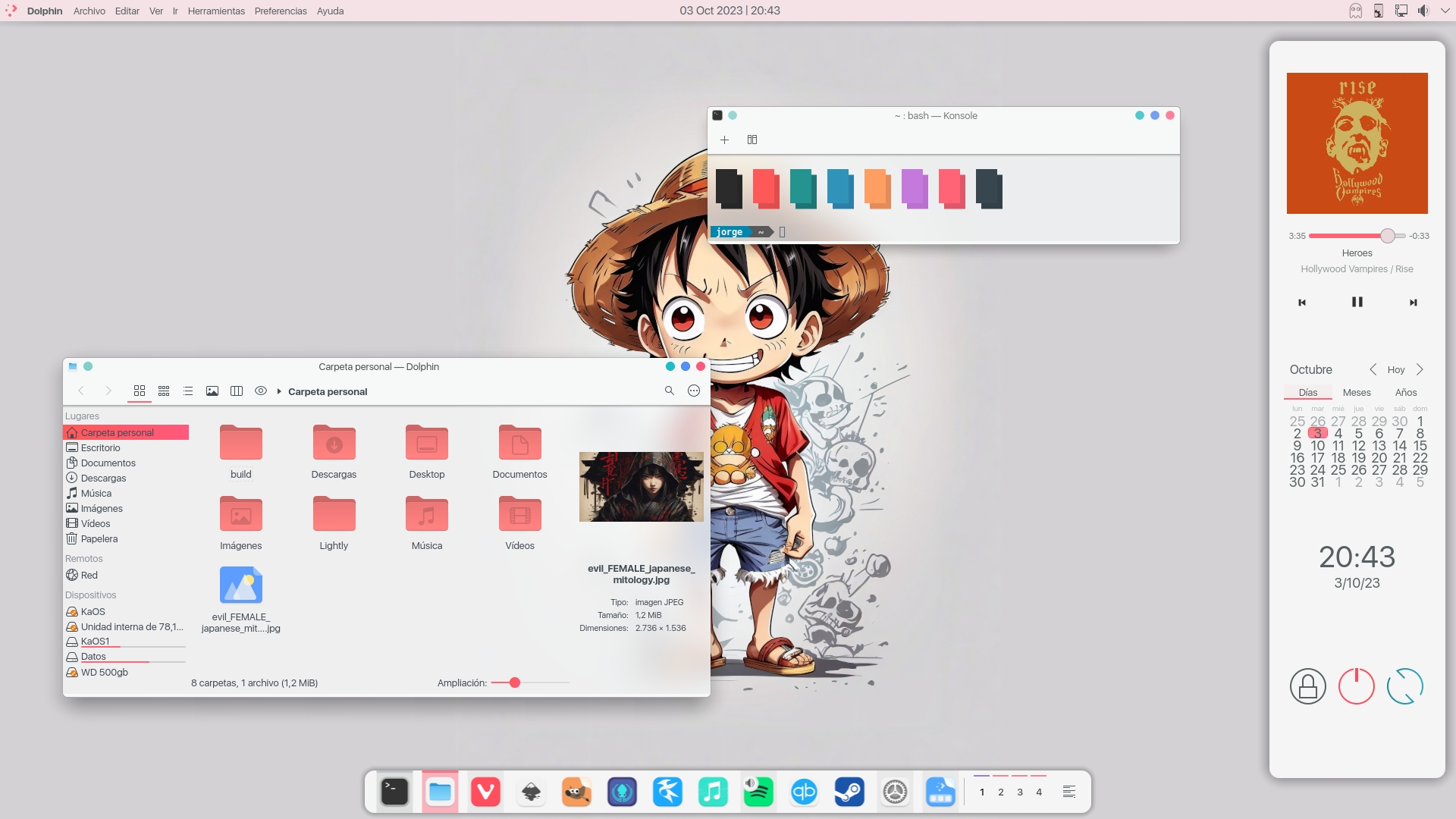Go forward in Dolphin navigation
1456x819 pixels.
pos(108,391)
